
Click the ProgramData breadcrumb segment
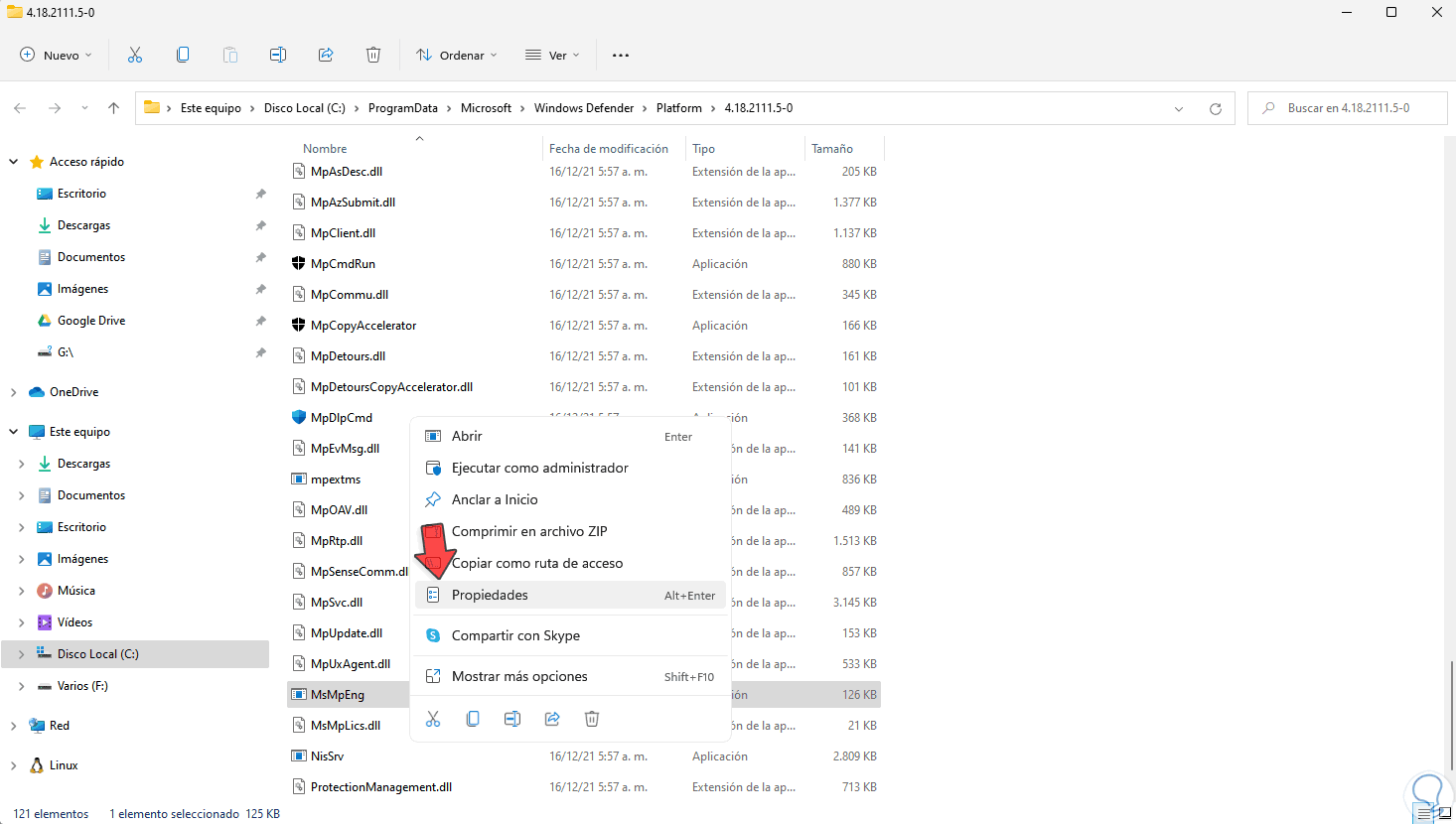coord(403,108)
